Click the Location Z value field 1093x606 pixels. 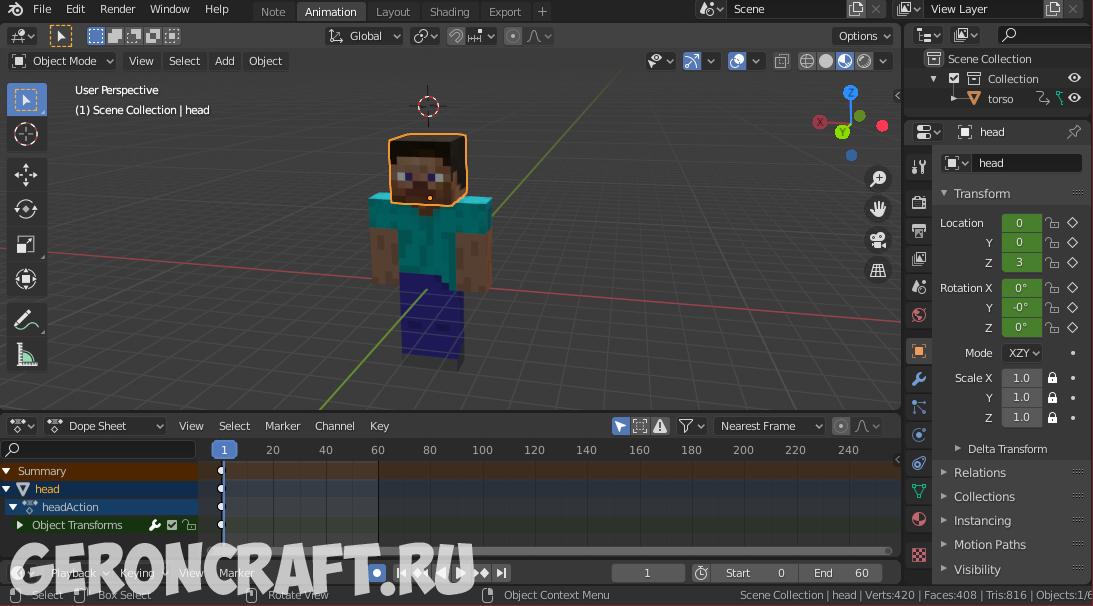tap(1020, 263)
